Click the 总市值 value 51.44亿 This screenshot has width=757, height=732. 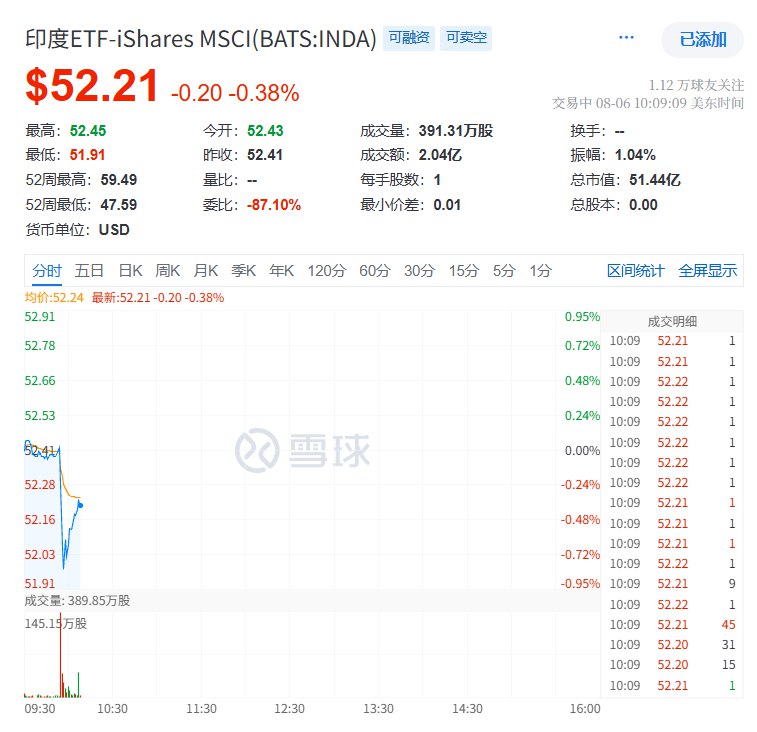[x=655, y=180]
